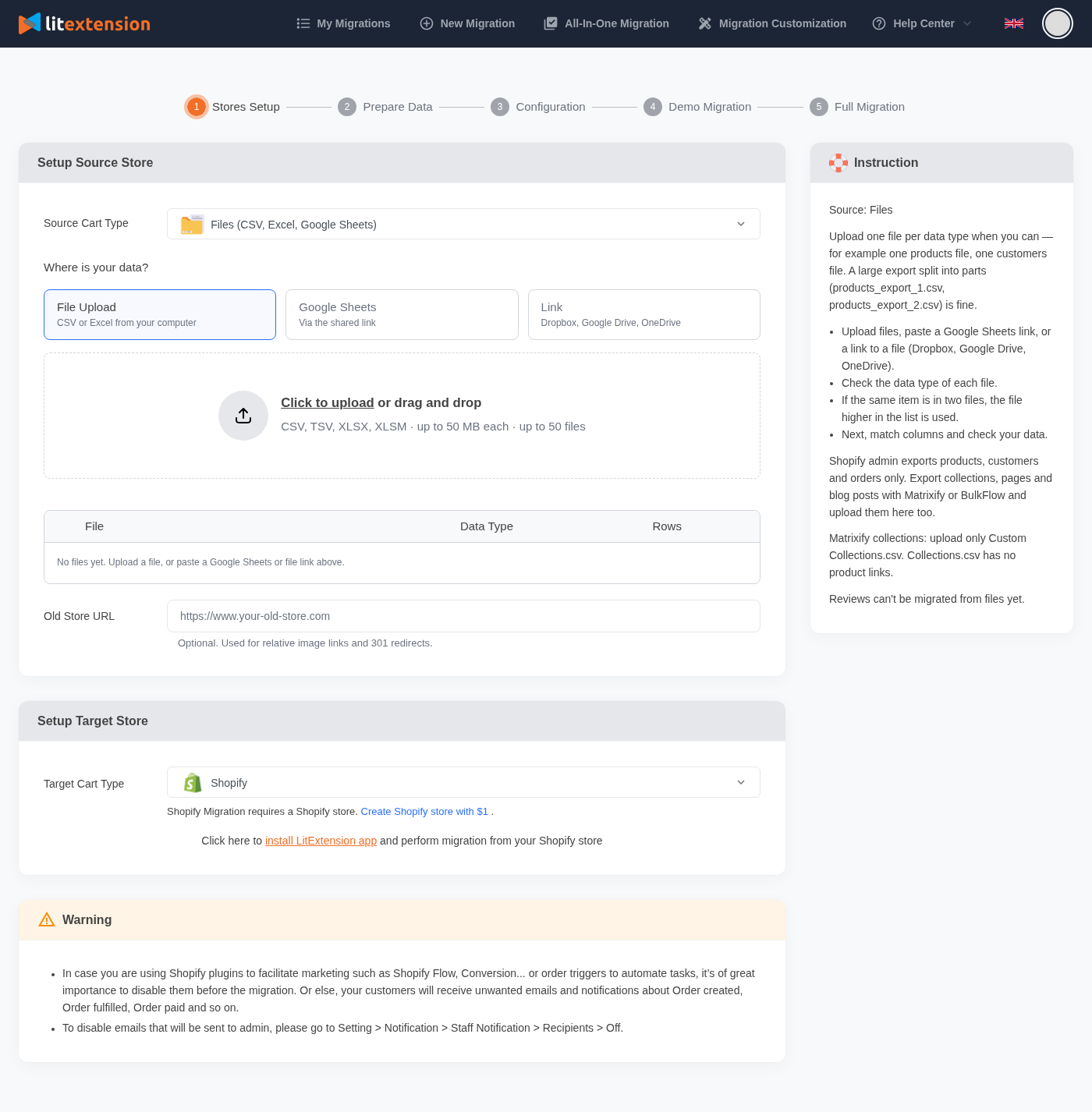Image resolution: width=1092 pixels, height=1112 pixels.
Task: Select the Link data source option
Action: (644, 315)
